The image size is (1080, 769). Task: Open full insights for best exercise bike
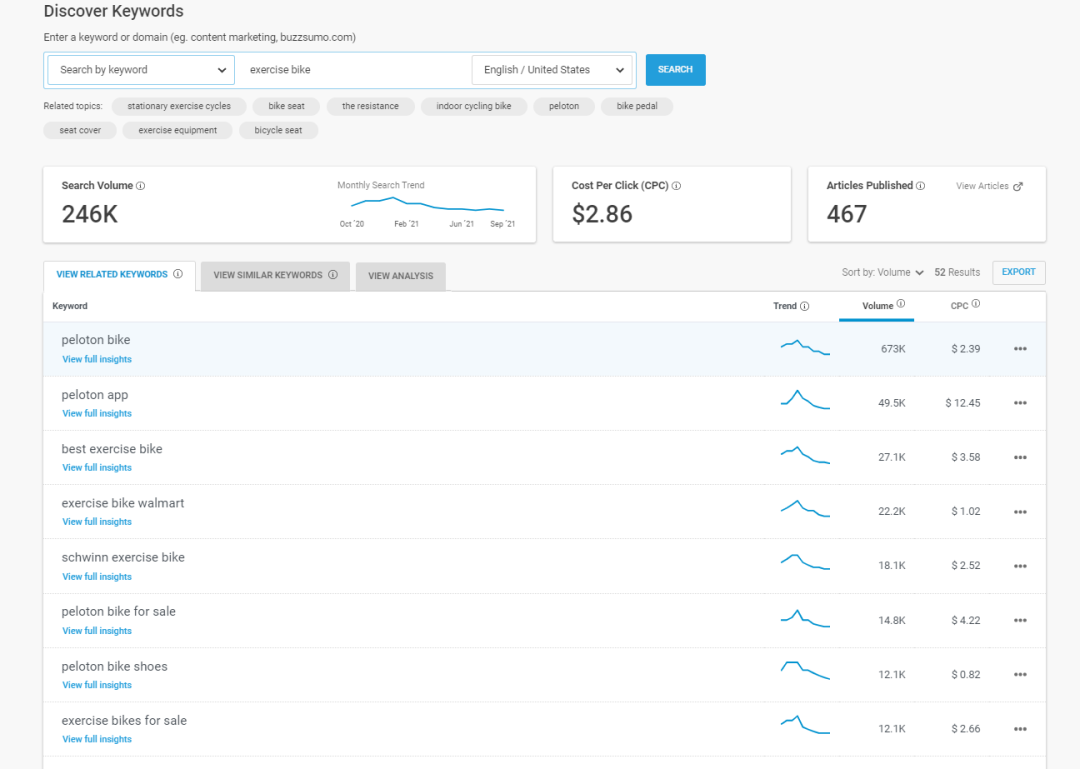pyautogui.click(x=97, y=468)
